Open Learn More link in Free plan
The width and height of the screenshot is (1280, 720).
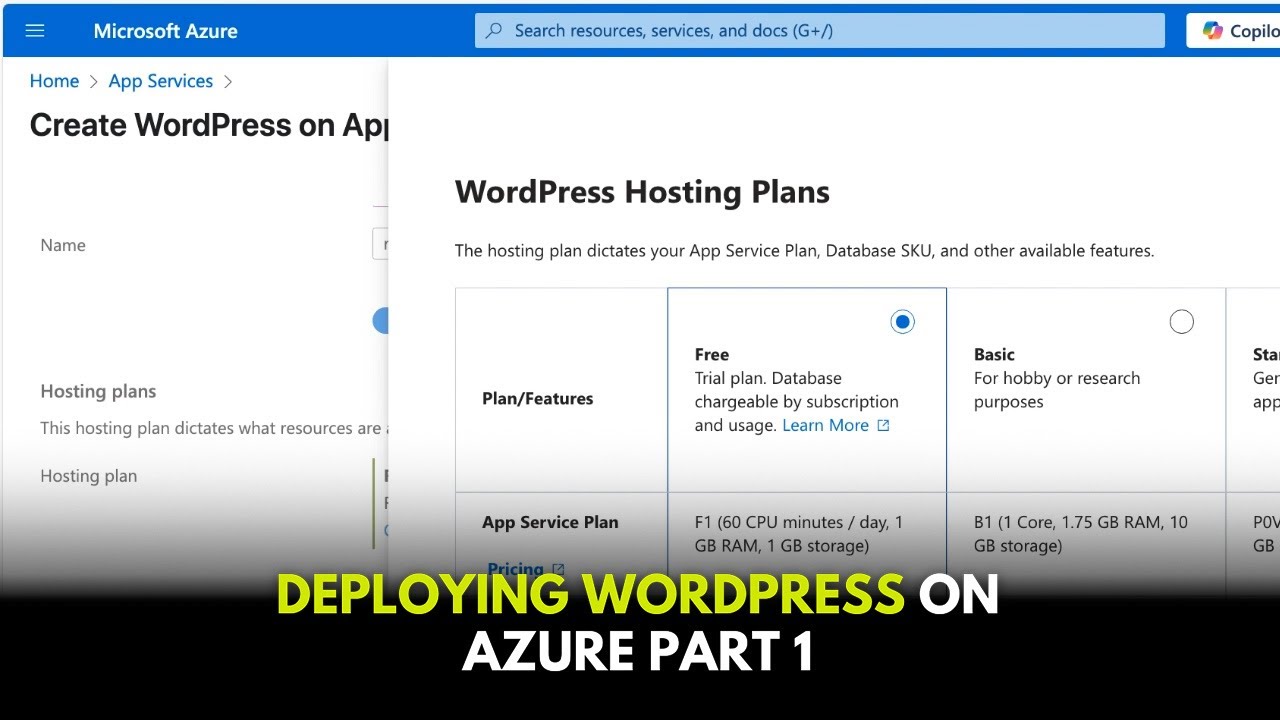pos(825,426)
